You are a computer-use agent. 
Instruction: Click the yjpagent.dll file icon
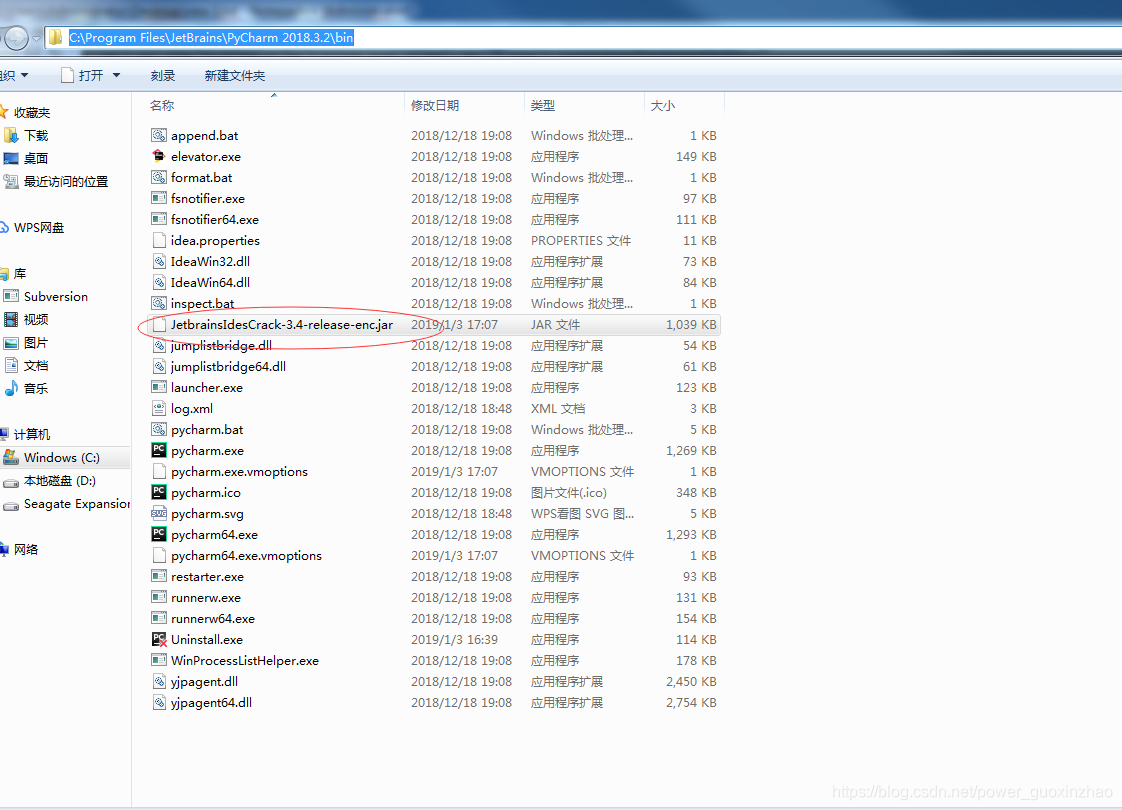159,681
